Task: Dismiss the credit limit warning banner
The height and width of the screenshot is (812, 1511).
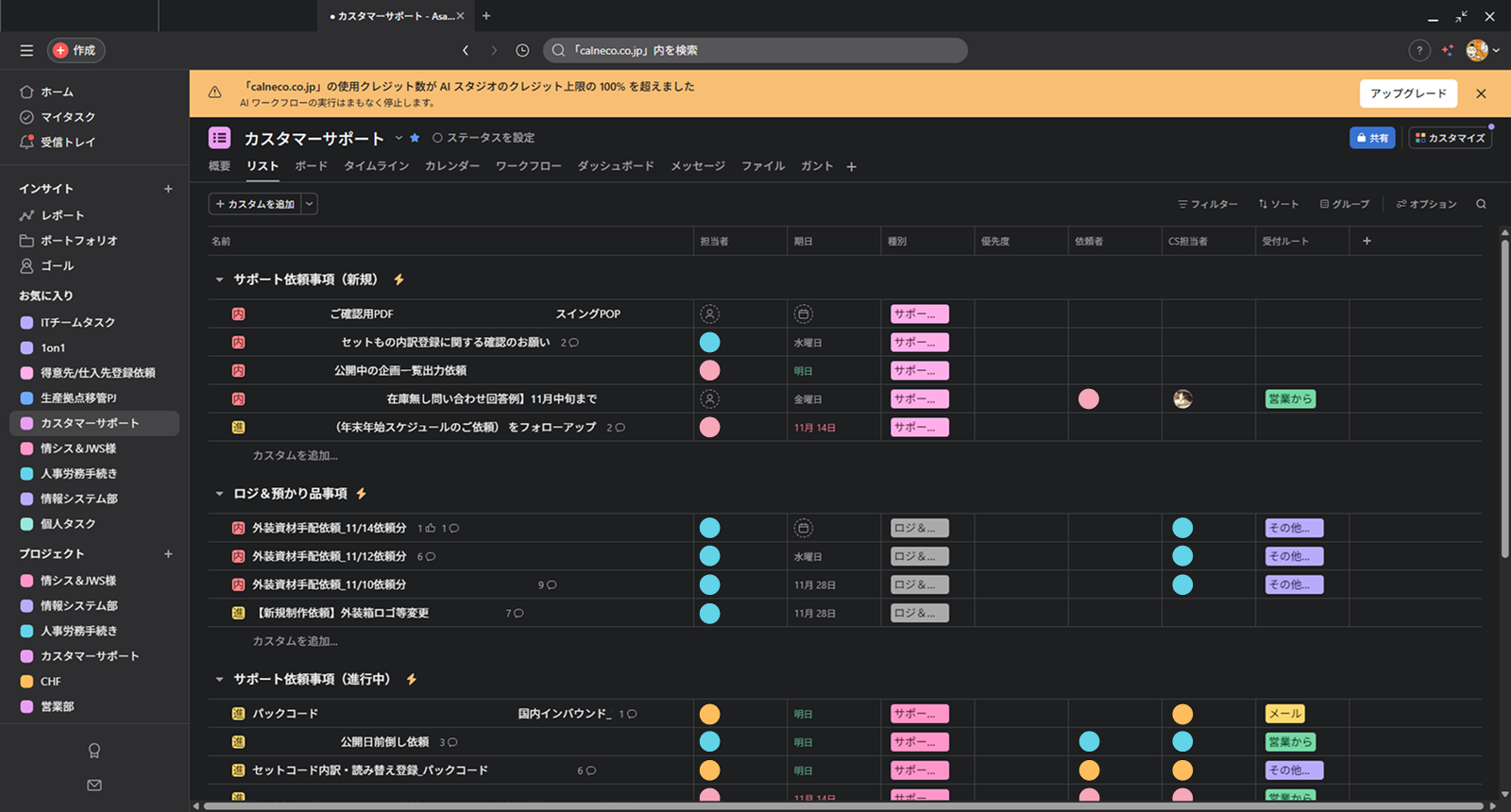Action: pos(1481,93)
